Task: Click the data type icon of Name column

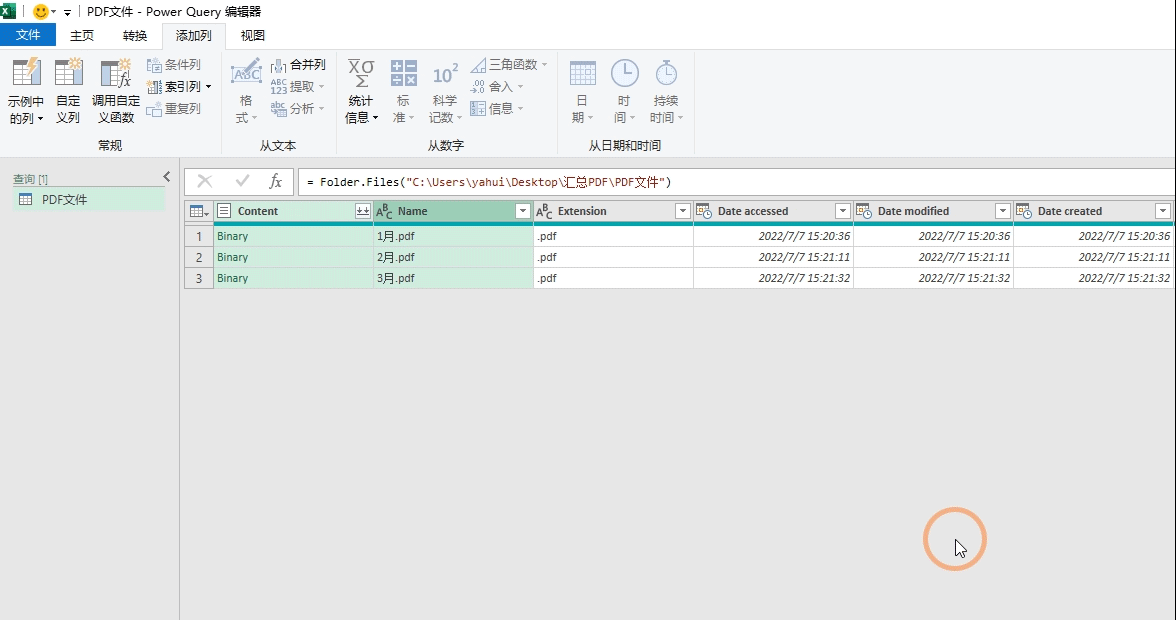Action: (384, 211)
